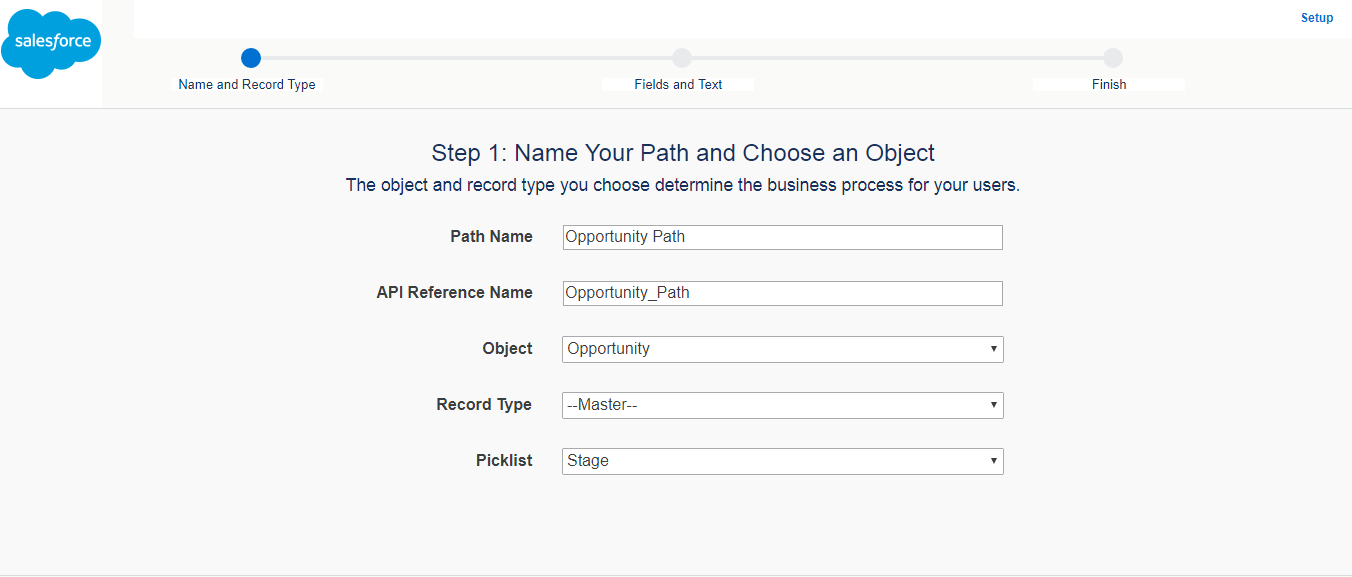Screen dimensions: 1352x577
Task: Select the Name and Record Type step label
Action: pos(247,85)
